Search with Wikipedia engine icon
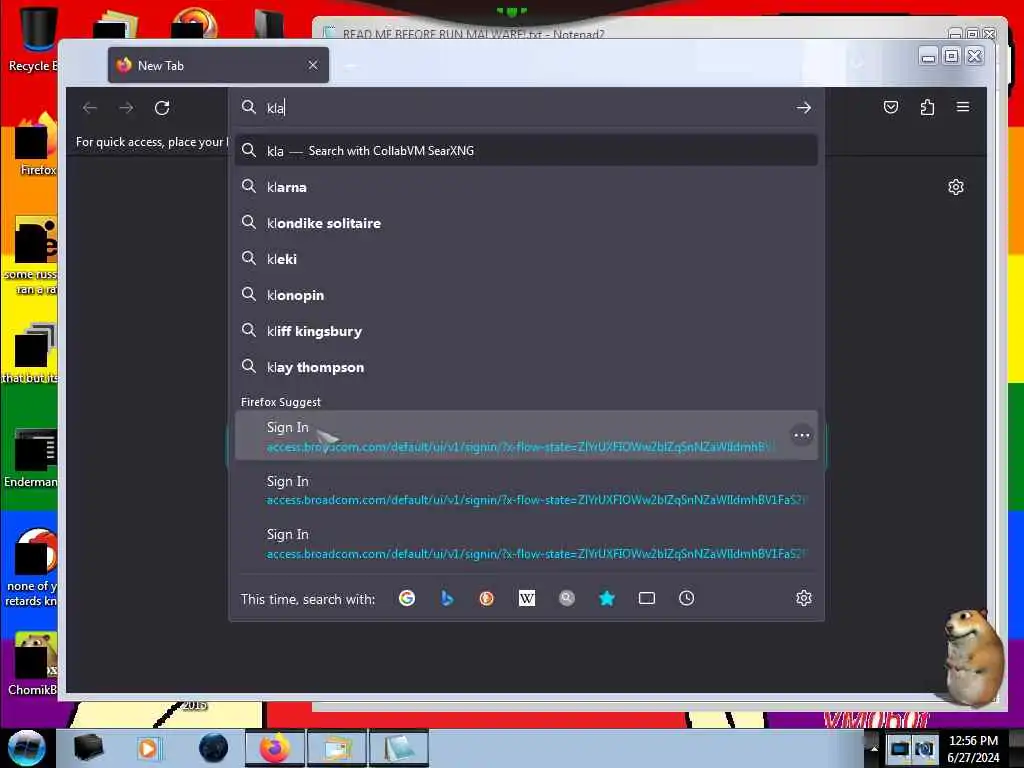1024x768 pixels. (x=527, y=598)
